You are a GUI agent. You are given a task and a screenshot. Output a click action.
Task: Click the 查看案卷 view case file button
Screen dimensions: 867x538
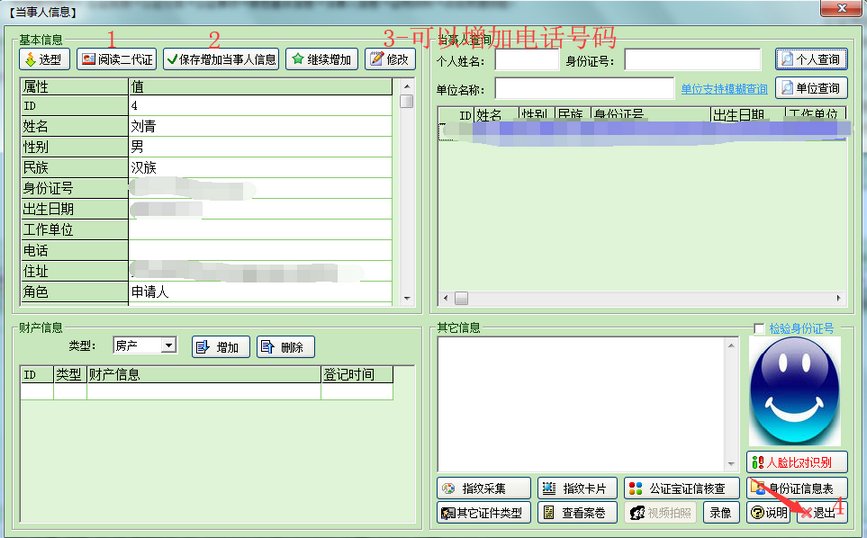[x=576, y=513]
